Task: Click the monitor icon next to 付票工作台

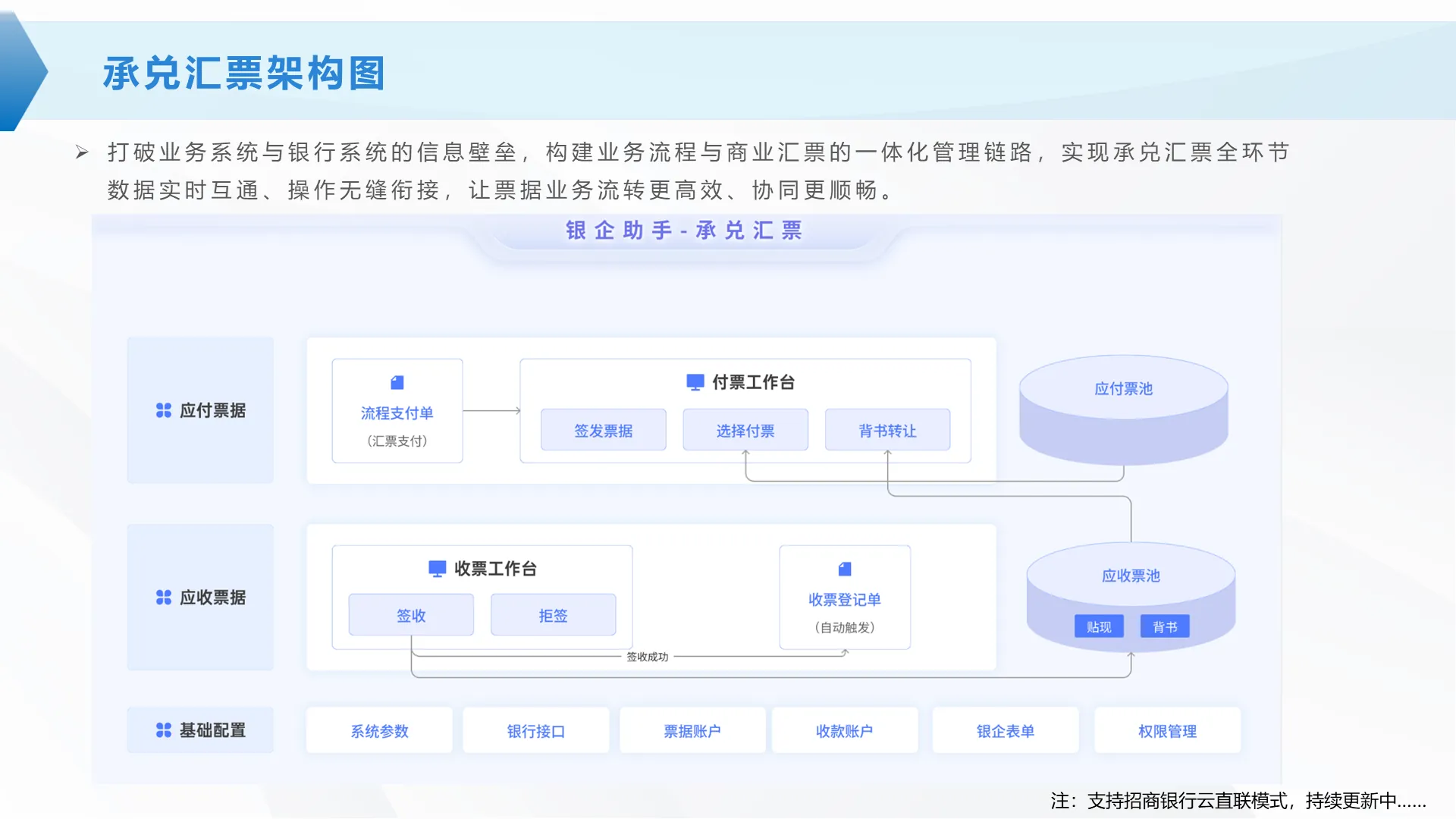Action: (695, 381)
